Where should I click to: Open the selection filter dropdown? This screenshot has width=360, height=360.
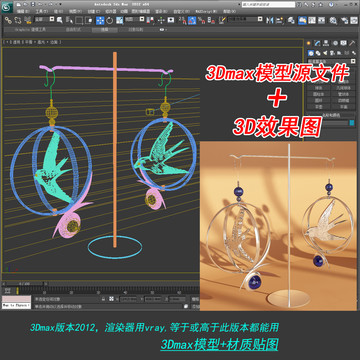(x=45, y=19)
